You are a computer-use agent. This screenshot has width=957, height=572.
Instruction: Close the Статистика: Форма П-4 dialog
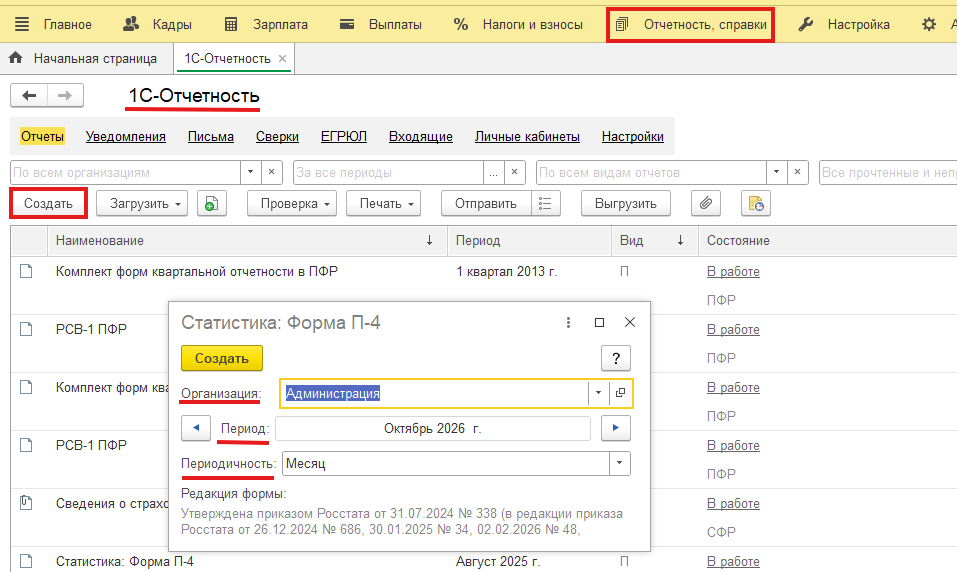(630, 322)
